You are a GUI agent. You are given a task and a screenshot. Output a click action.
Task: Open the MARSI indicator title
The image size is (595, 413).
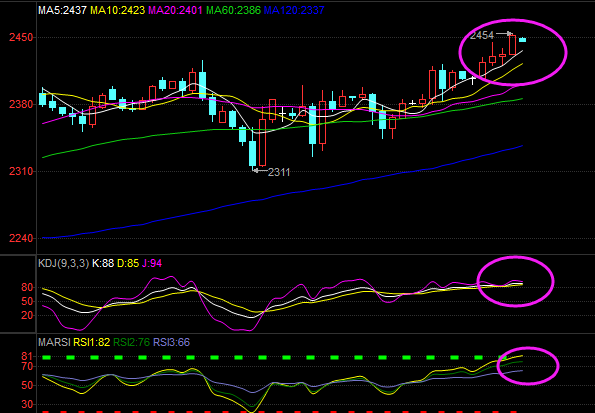pyautogui.click(x=54, y=342)
